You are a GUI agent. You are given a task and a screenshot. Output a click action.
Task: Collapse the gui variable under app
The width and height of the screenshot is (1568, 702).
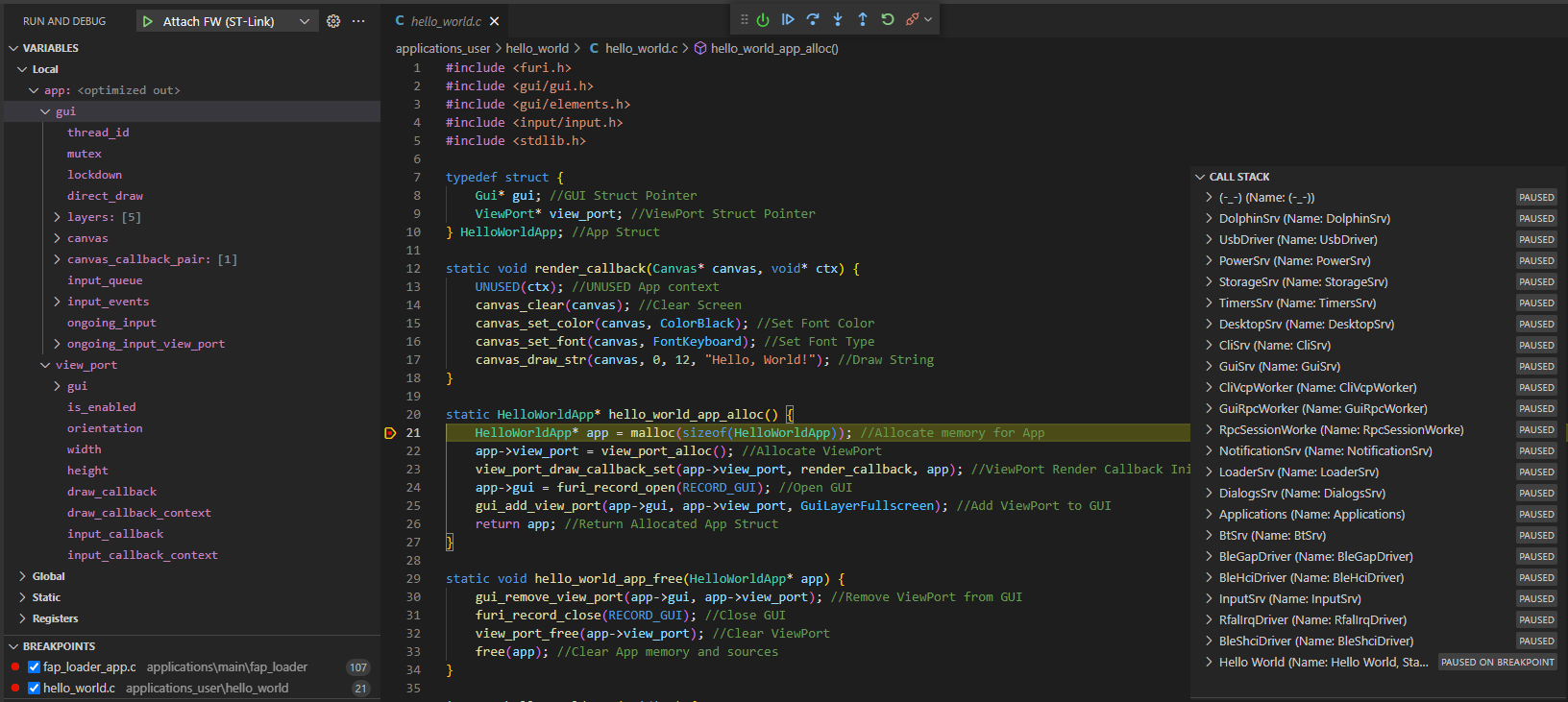pos(45,111)
